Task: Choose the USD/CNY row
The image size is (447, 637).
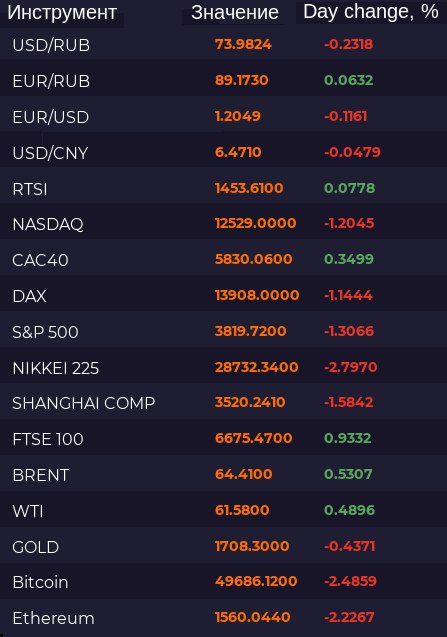Action: pos(224,153)
